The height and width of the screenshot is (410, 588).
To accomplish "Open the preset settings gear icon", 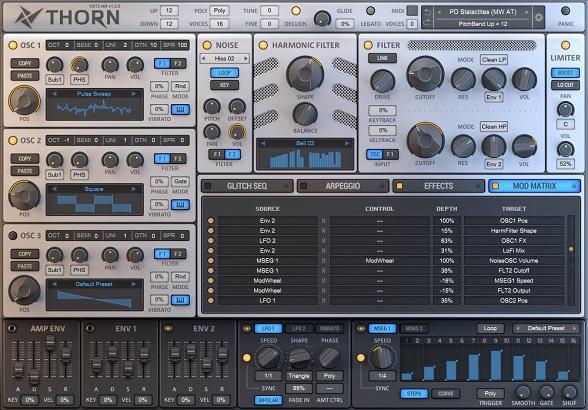I will 538,17.
